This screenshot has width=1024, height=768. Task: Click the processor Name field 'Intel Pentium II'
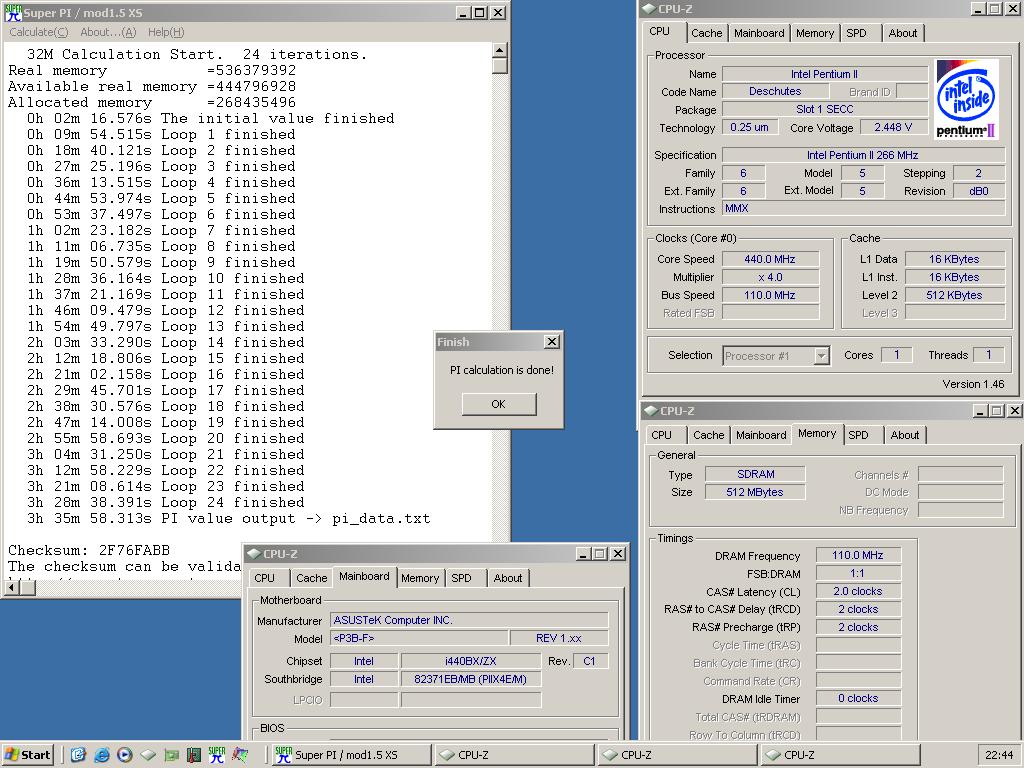coord(825,74)
